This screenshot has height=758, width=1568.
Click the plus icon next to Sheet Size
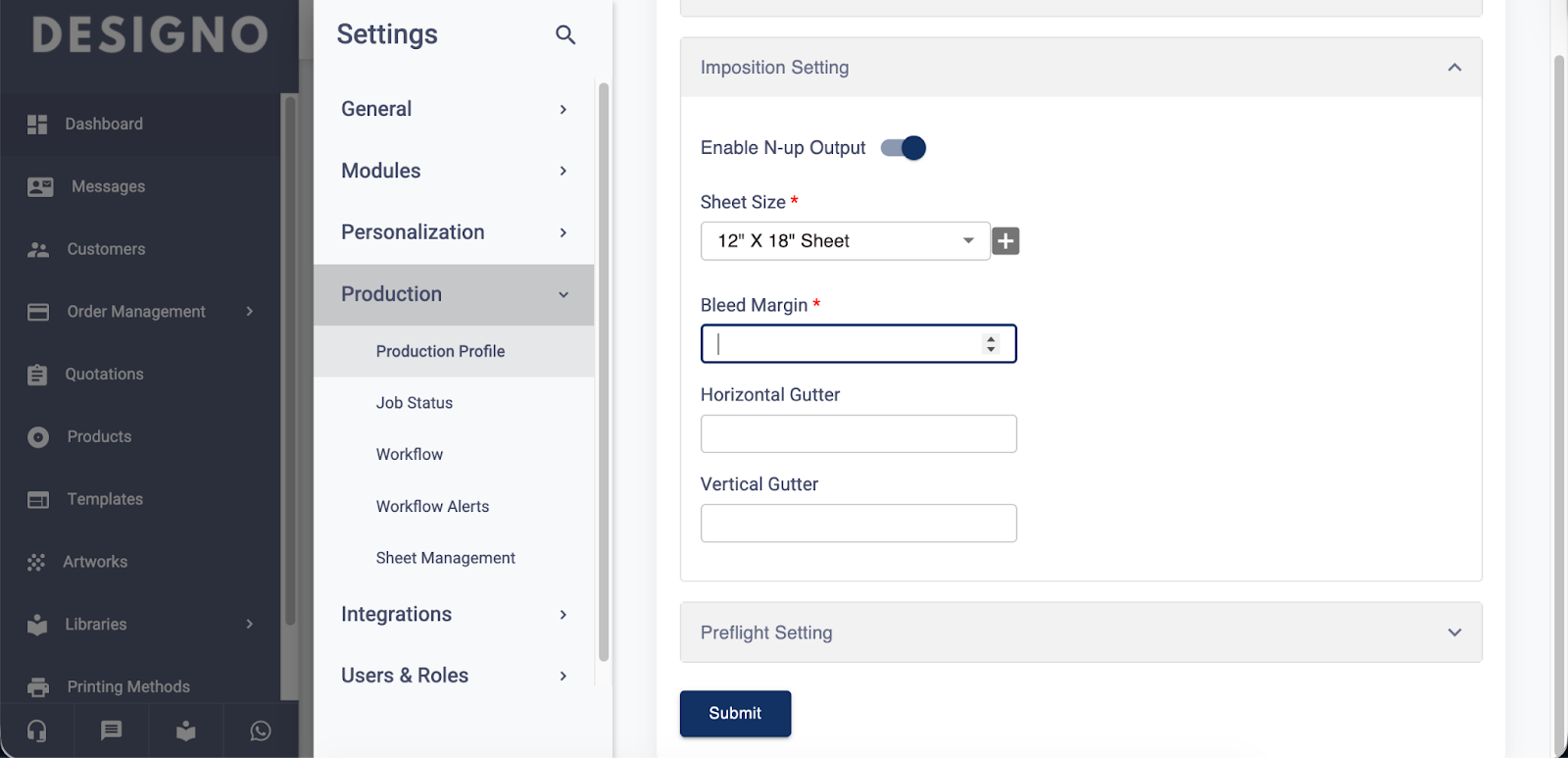1005,241
